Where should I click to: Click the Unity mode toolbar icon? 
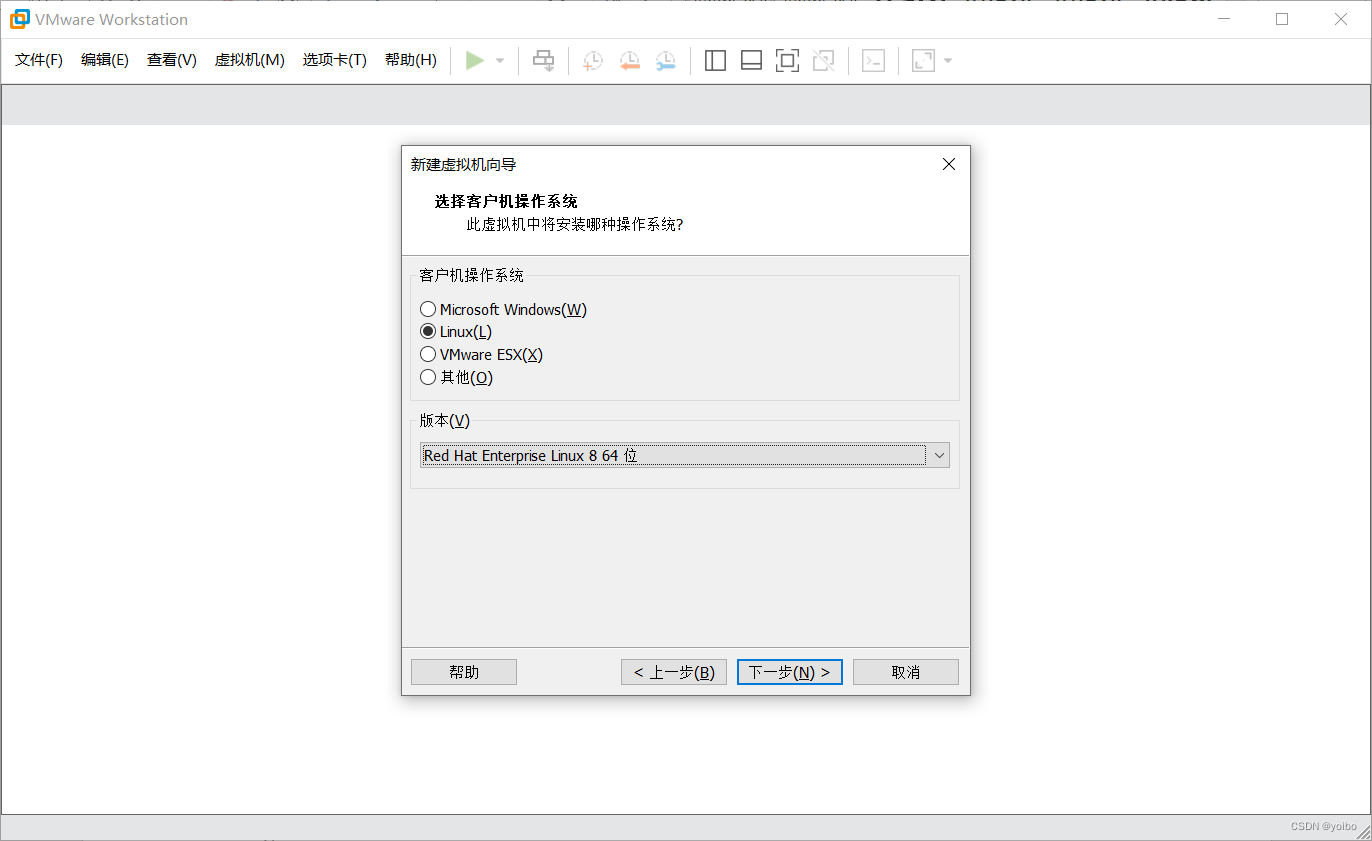tap(823, 61)
